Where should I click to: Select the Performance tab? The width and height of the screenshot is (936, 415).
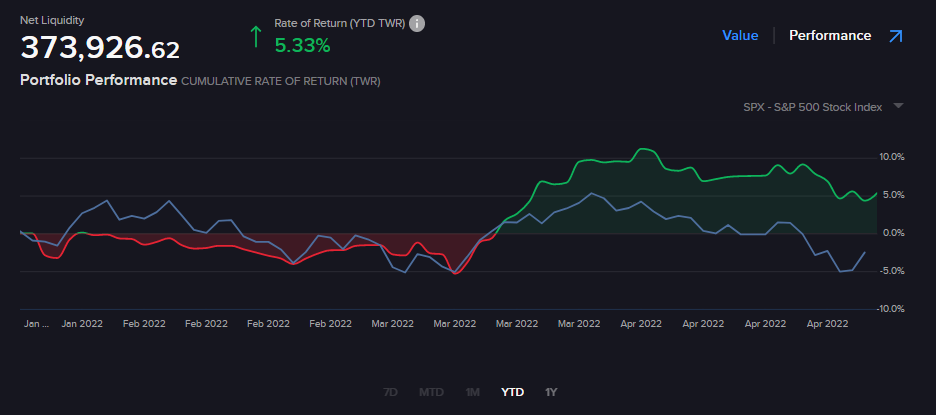[830, 36]
